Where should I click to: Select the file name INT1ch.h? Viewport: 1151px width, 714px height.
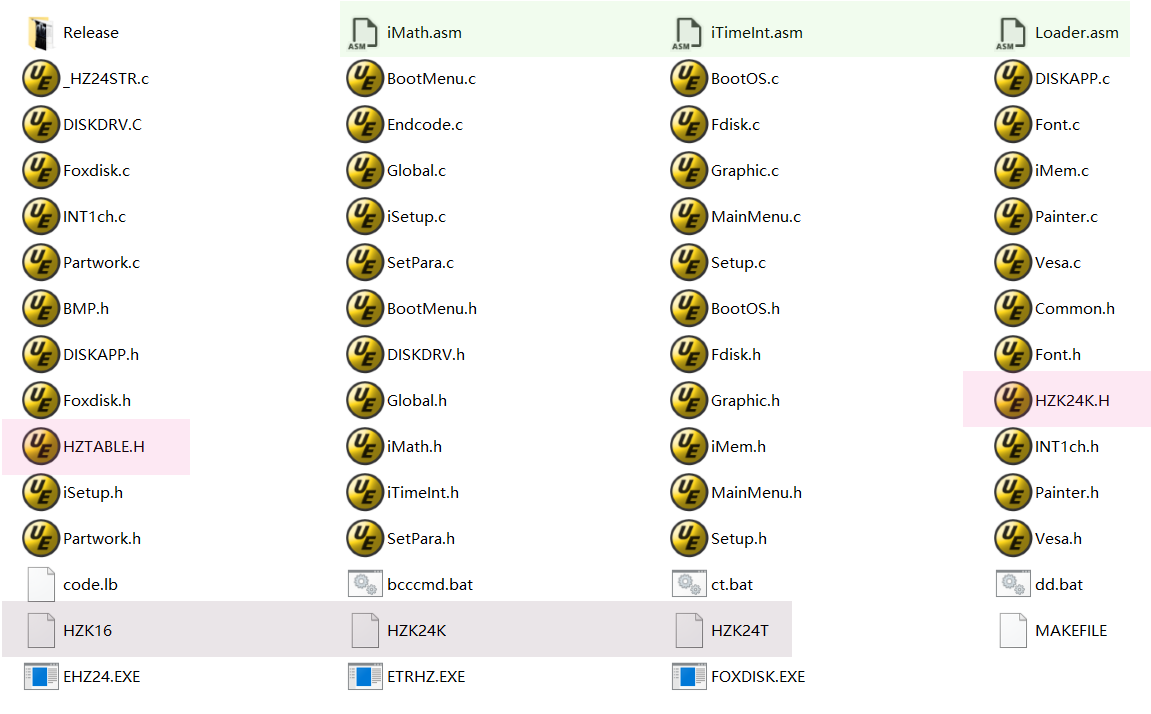1067,447
